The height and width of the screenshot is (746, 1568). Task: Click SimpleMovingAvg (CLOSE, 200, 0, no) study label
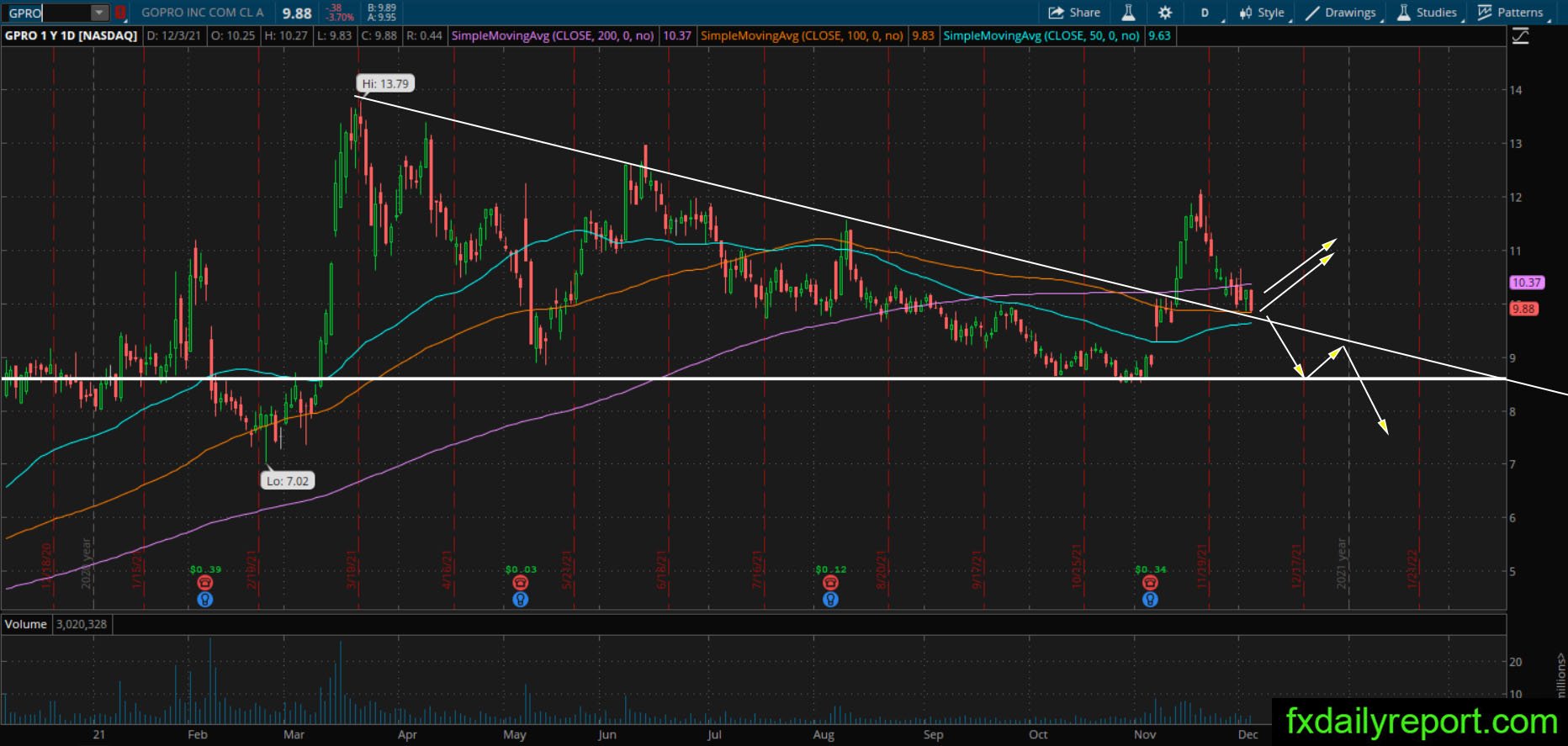(553, 36)
